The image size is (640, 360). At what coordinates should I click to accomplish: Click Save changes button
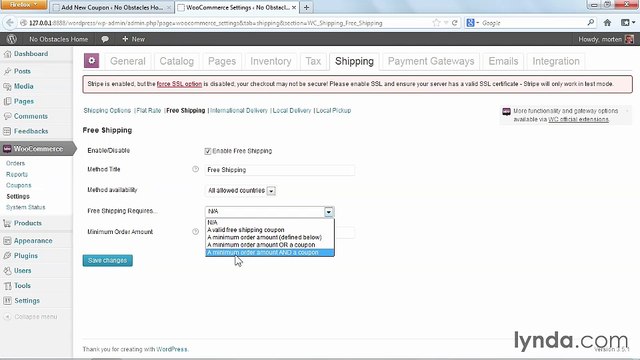tap(107, 260)
